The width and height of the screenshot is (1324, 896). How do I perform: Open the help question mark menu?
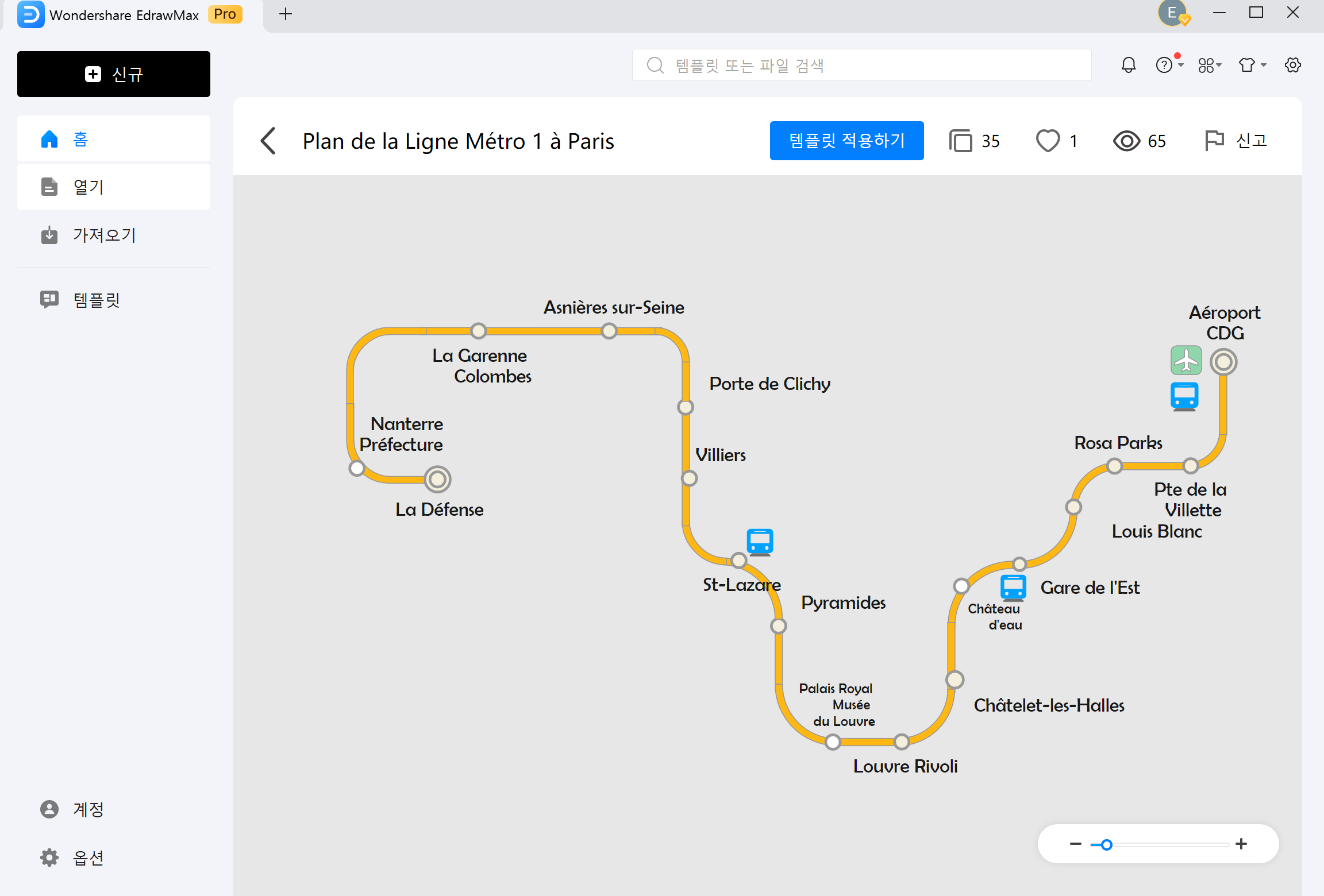(x=1165, y=65)
